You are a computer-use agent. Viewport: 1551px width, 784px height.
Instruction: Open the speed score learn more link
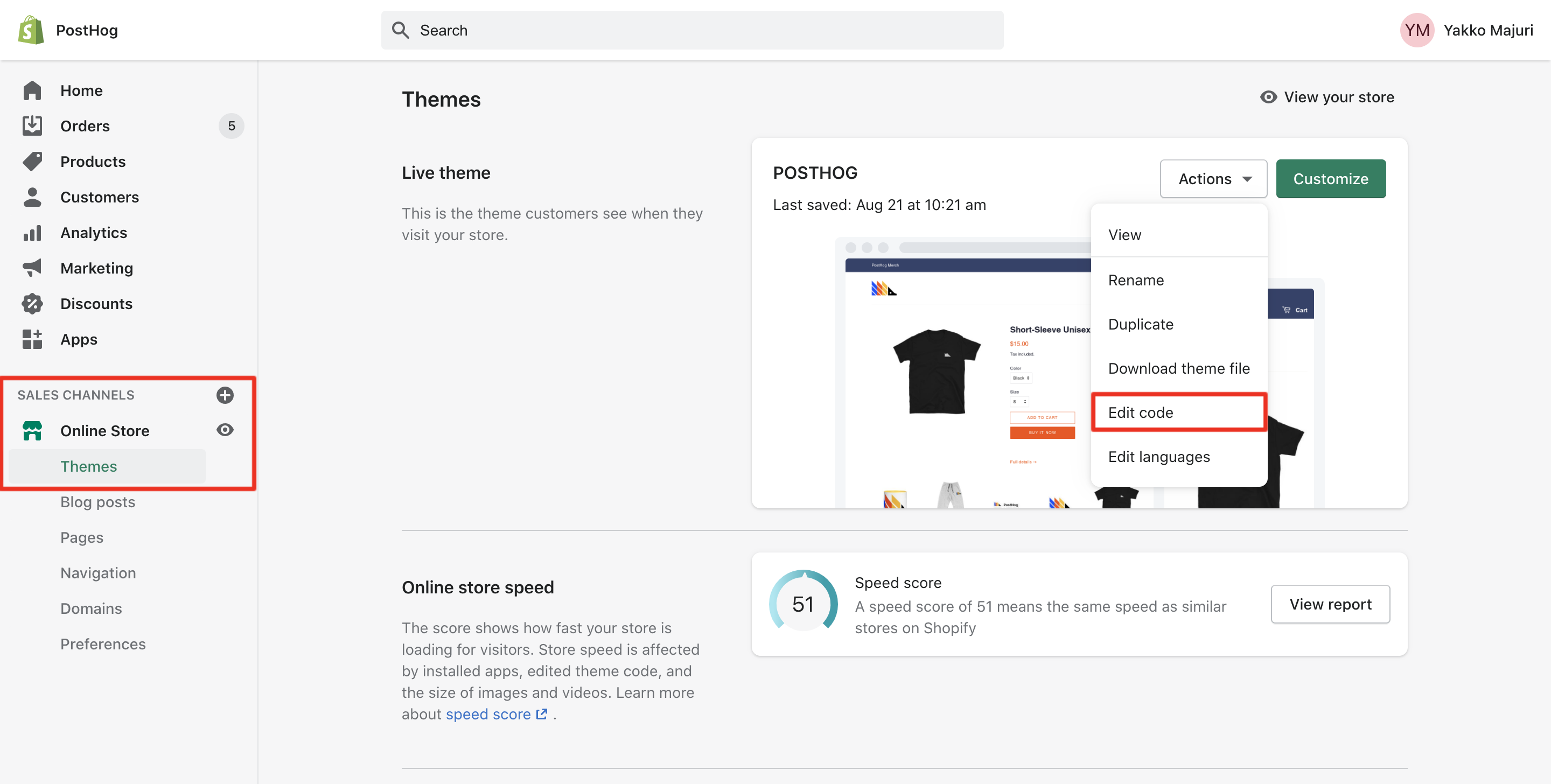tap(490, 714)
